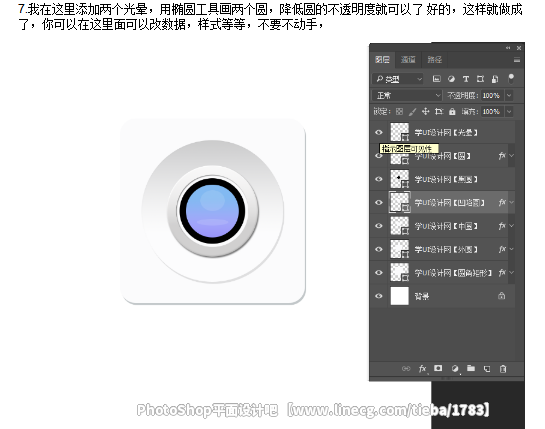
Task: Click fx badge on 凹陷圆 layer
Action: [502, 202]
